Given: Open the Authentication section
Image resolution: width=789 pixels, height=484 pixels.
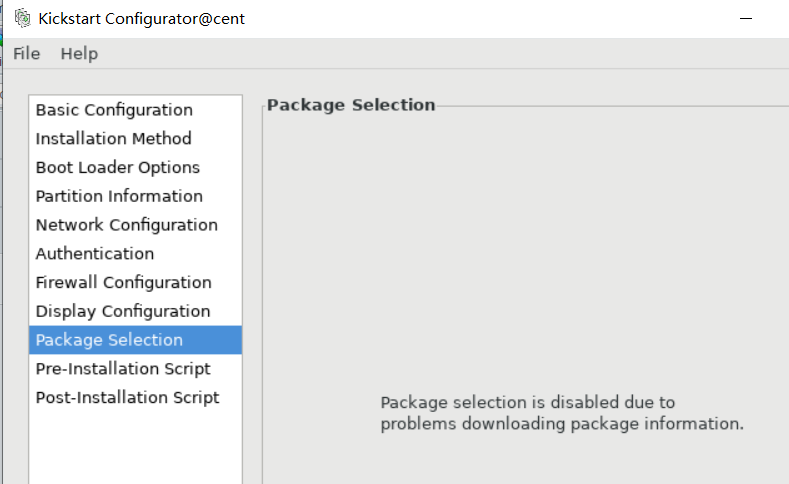Looking at the screenshot, I should (x=135, y=254).
